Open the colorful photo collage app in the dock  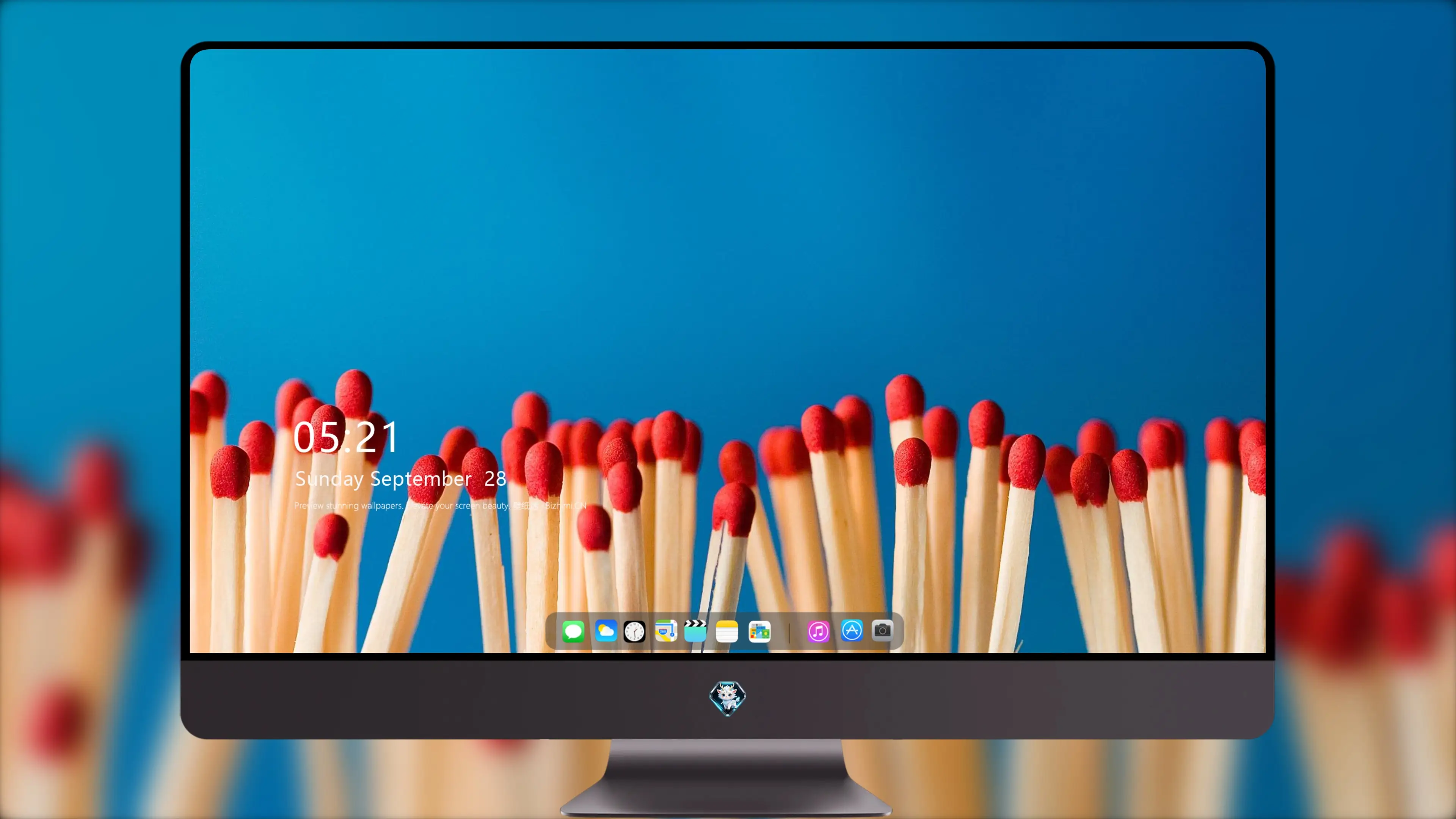point(759,631)
